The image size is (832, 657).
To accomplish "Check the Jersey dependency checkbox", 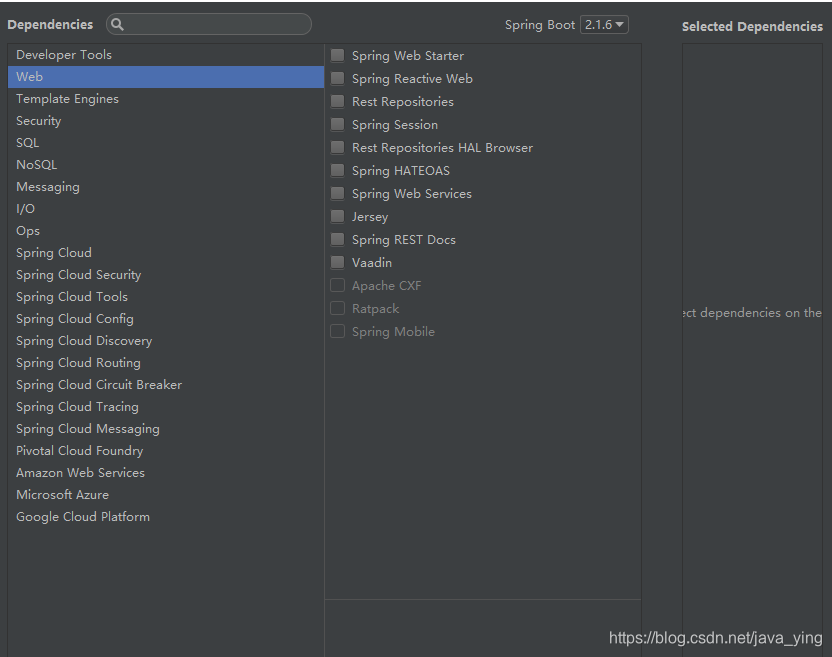I will point(337,217).
